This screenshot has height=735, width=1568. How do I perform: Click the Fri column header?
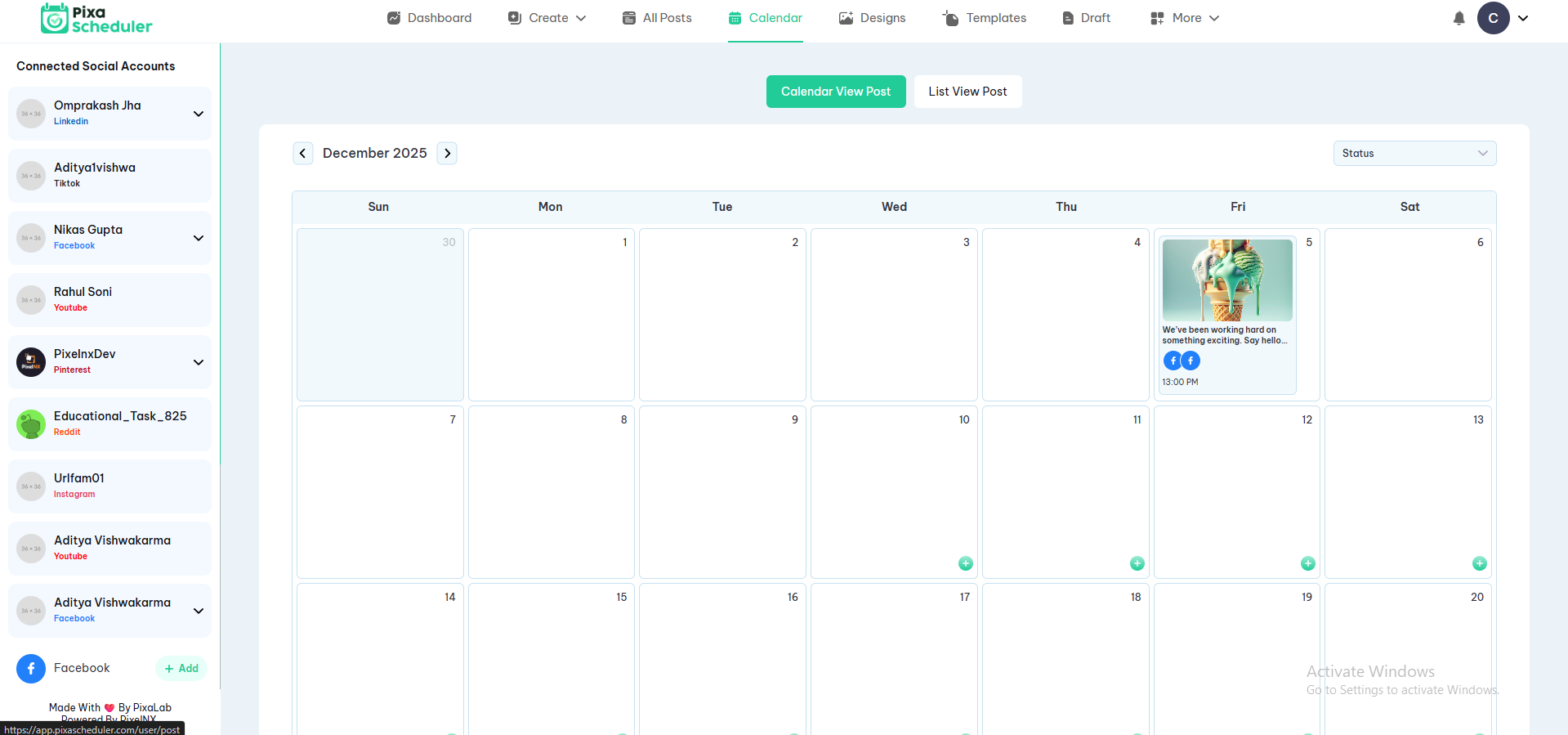[x=1238, y=207]
